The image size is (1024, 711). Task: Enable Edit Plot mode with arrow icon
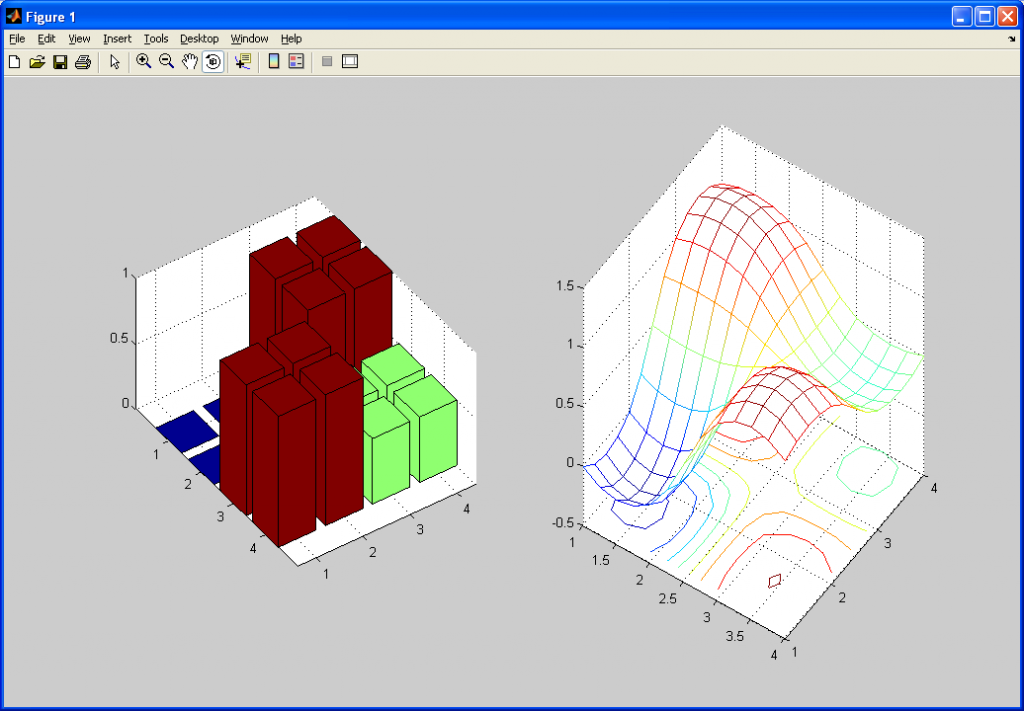coord(114,61)
